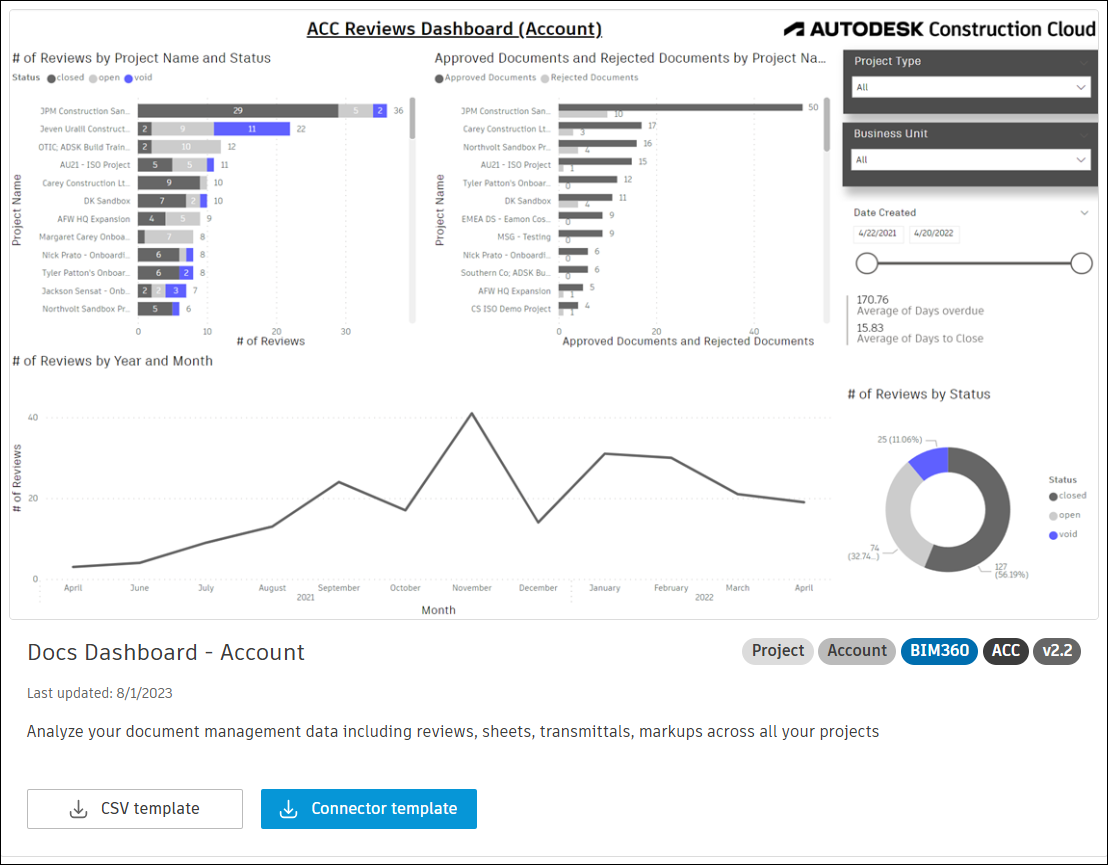Viewport: 1108px width, 865px height.
Task: Select the Account tag badge
Action: pos(856,651)
